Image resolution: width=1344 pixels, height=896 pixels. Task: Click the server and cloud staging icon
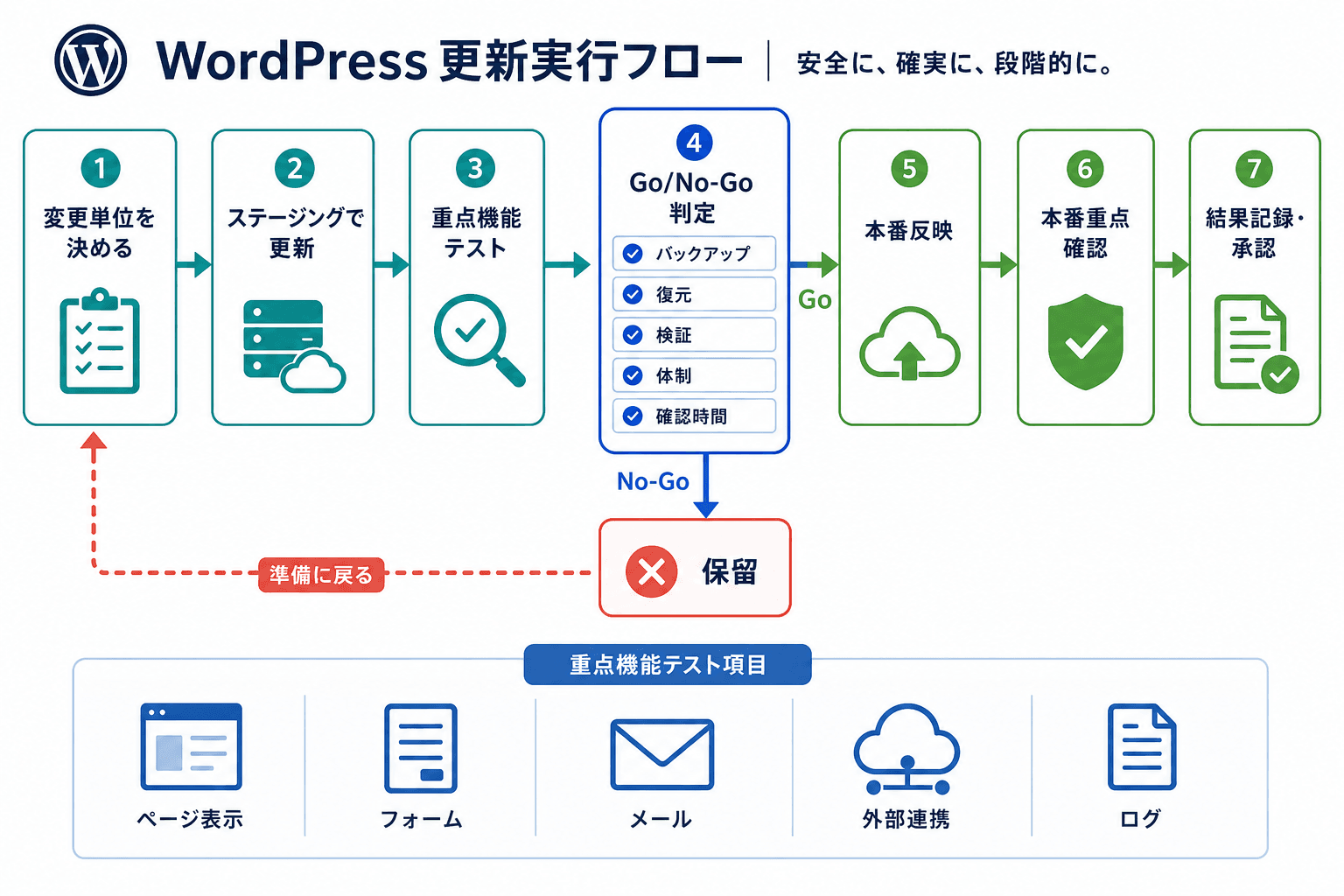pyautogui.click(x=294, y=346)
